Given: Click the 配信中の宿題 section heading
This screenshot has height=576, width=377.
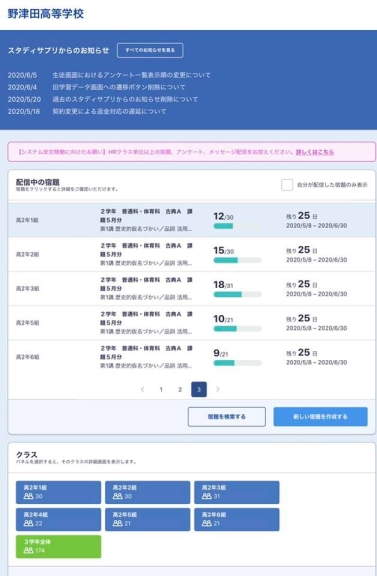Looking at the screenshot, I should (x=37, y=182).
